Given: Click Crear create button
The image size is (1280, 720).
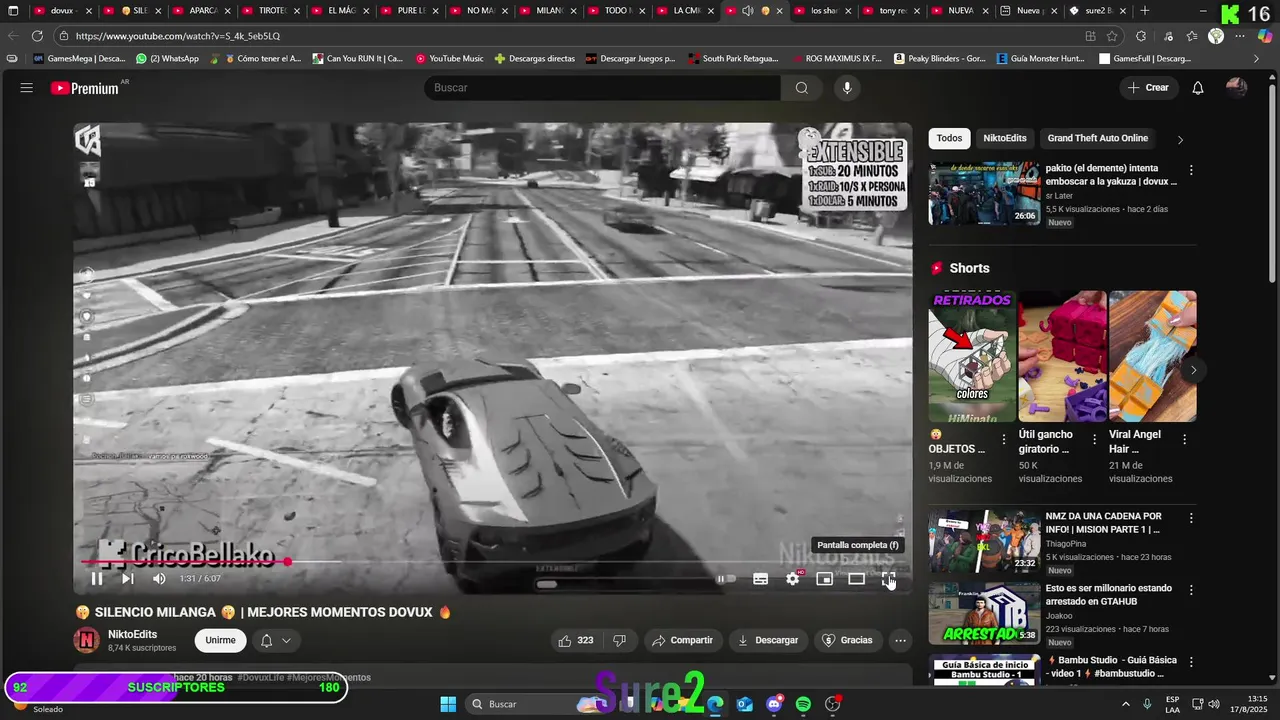Looking at the screenshot, I should click(x=1148, y=88).
